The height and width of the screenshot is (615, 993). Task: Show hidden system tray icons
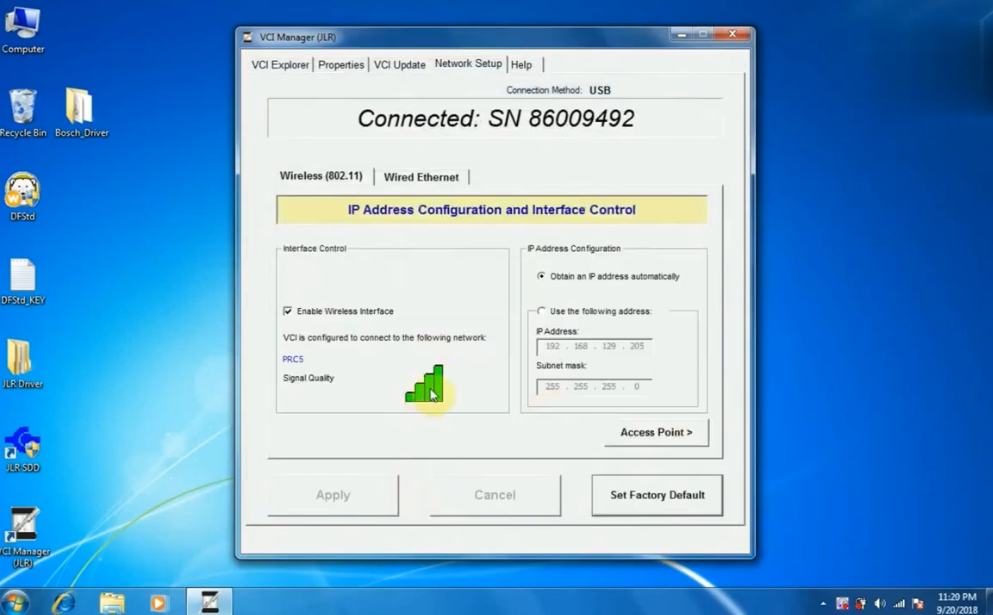(823, 604)
